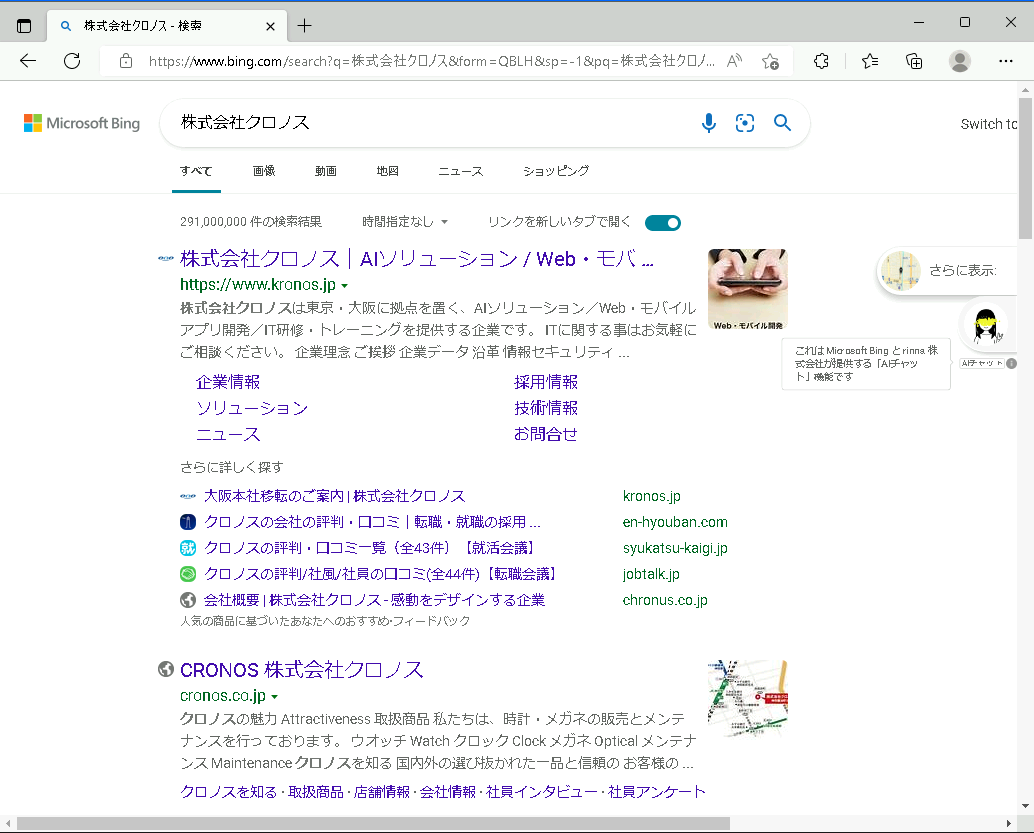Open the CRONOS 株式会社クロノス result title
This screenshot has width=1034, height=833.
point(301,670)
